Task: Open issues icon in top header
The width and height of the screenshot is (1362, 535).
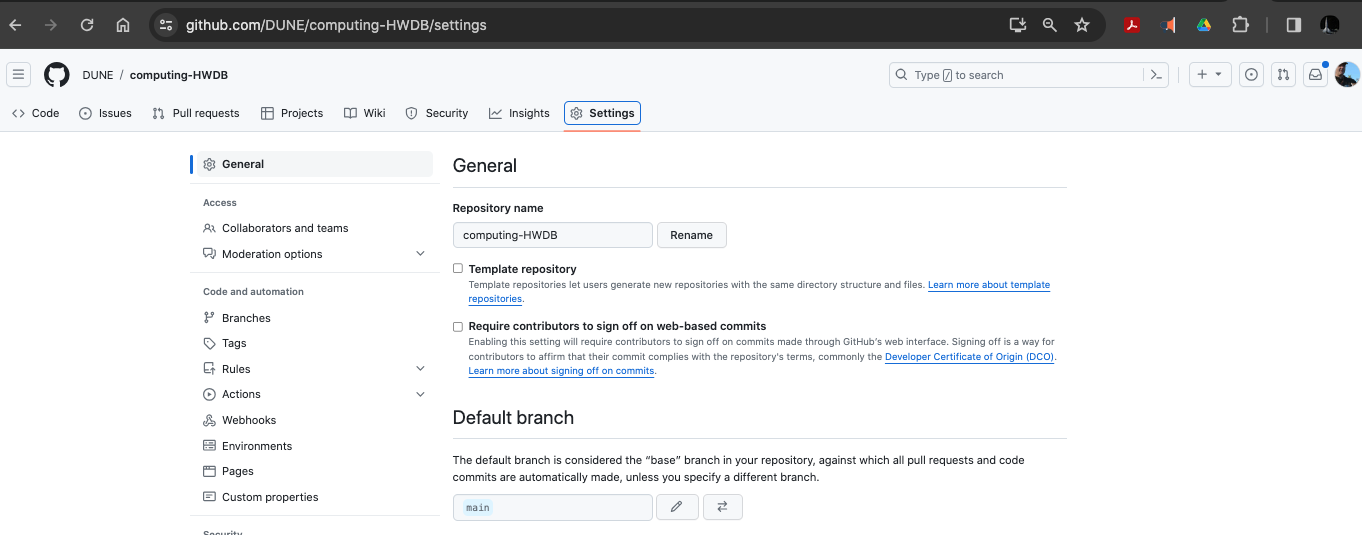Action: click(1251, 75)
